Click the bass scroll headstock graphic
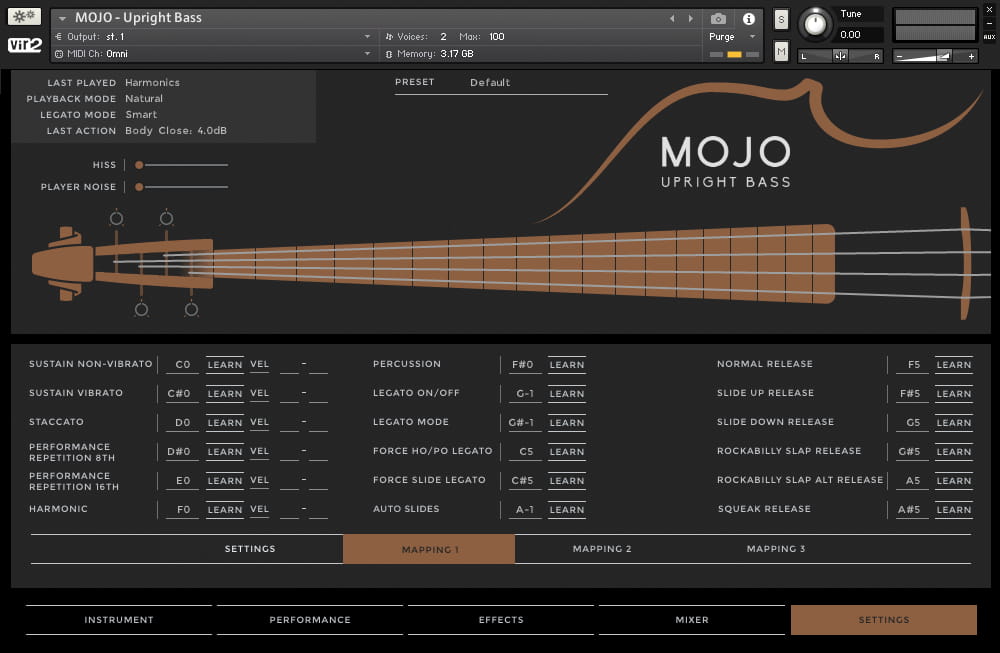Viewport: 1000px width, 653px height. (x=62, y=263)
